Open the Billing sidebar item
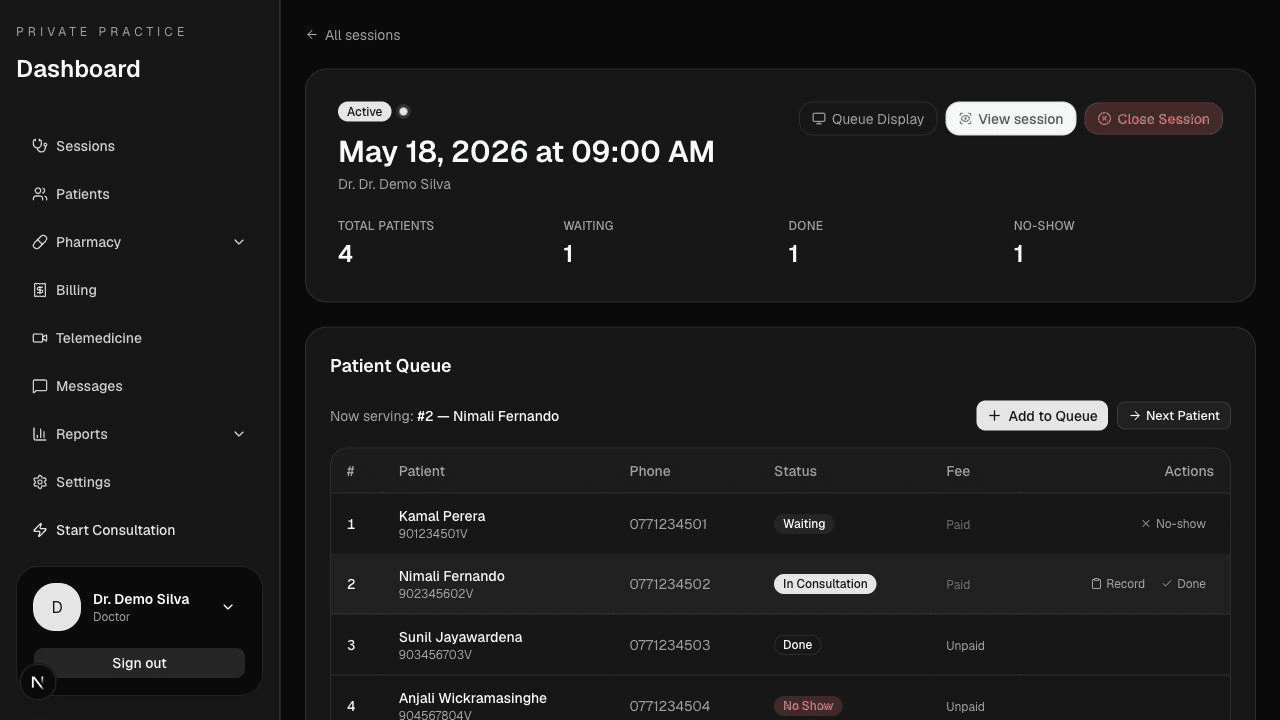Viewport: 1280px width, 720px height. [140, 290]
